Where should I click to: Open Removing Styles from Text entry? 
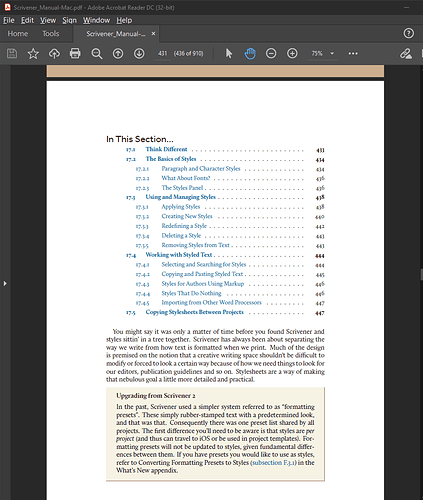[195, 245]
